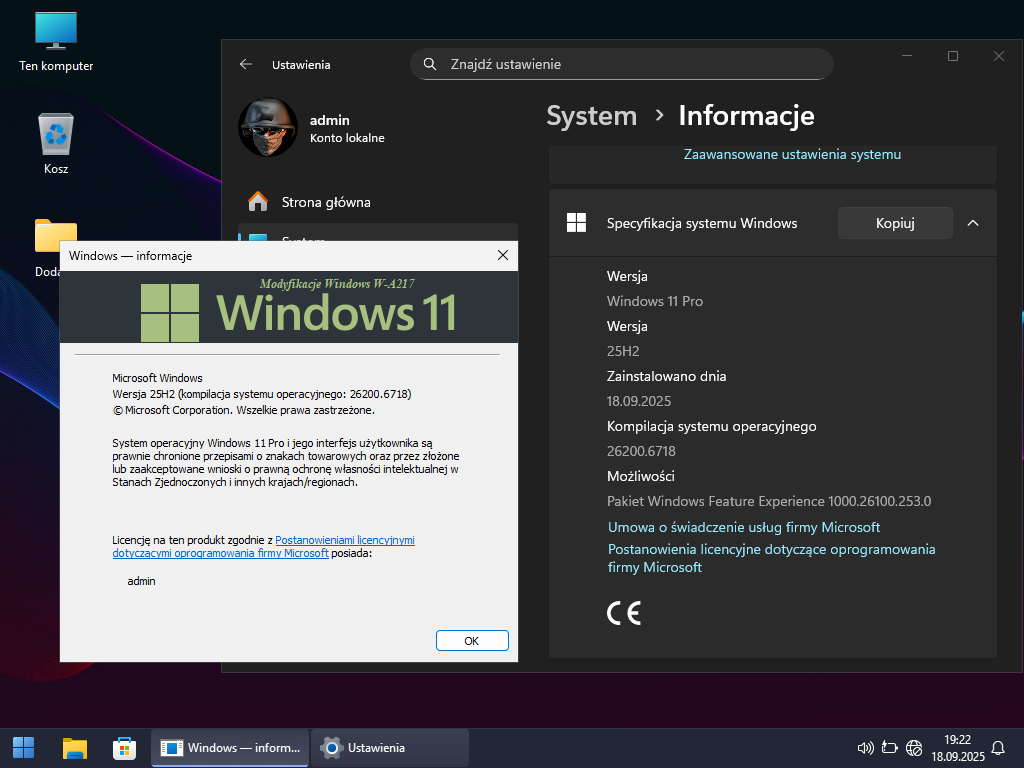This screenshot has width=1024, height=768.
Task: Click the Windows Start button
Action: tap(23, 747)
